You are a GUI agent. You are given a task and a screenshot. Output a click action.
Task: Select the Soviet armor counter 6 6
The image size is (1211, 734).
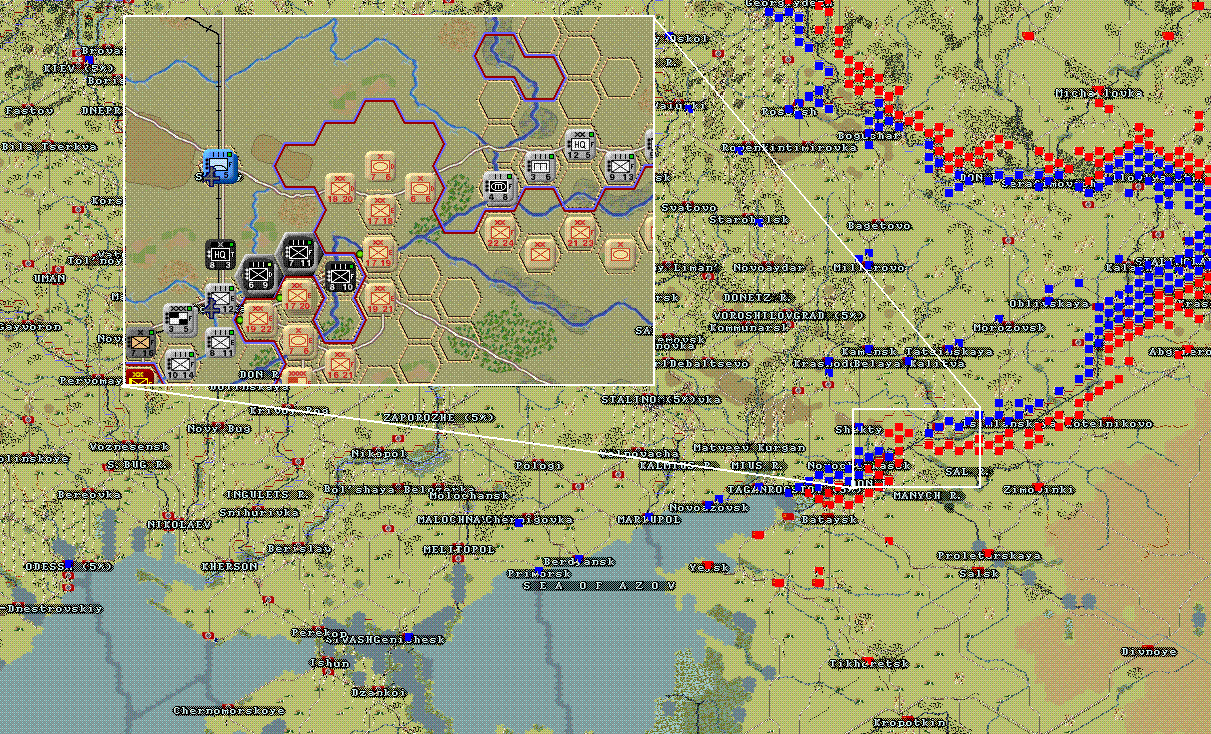pyautogui.click(x=419, y=188)
